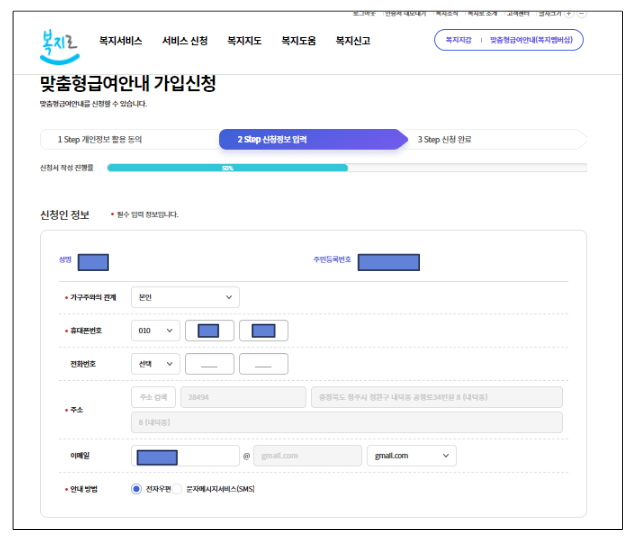Viewport: 631px width, 537px height.
Task: Increase font size with plus icon
Action: tap(568, 14)
